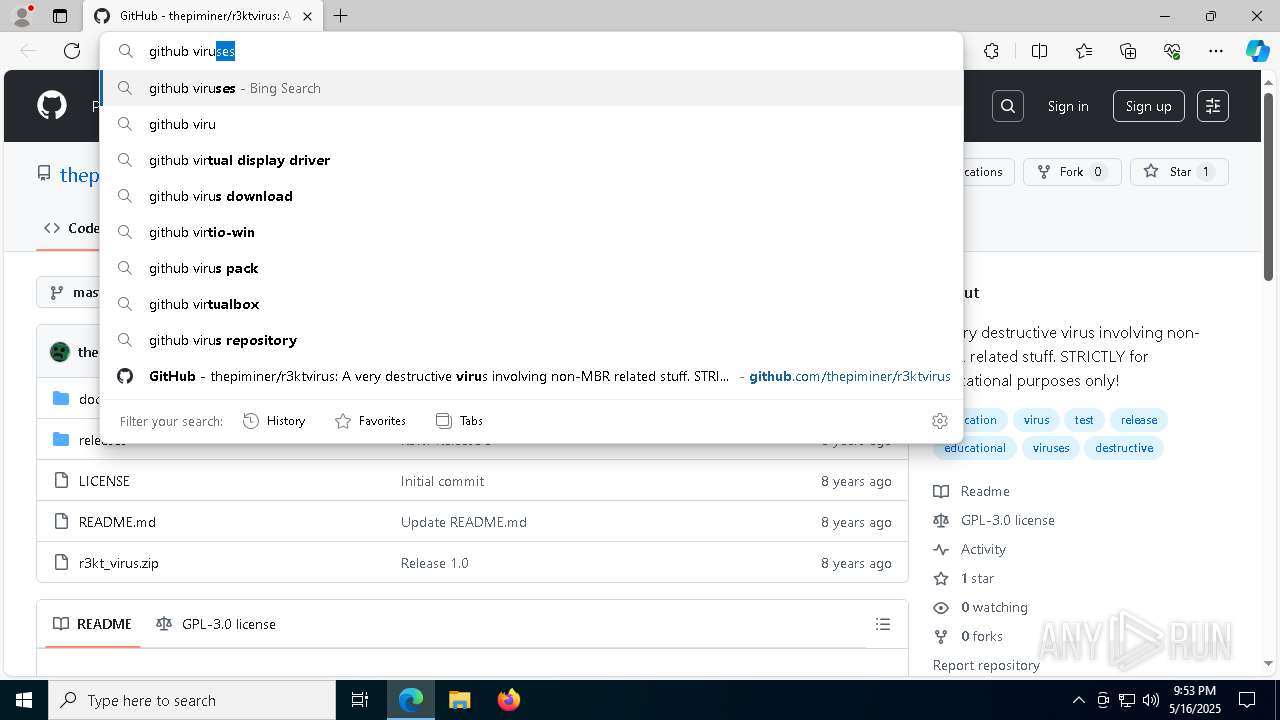Select 'github virus download' suggestion
This screenshot has width=1280, height=720.
(x=532, y=196)
